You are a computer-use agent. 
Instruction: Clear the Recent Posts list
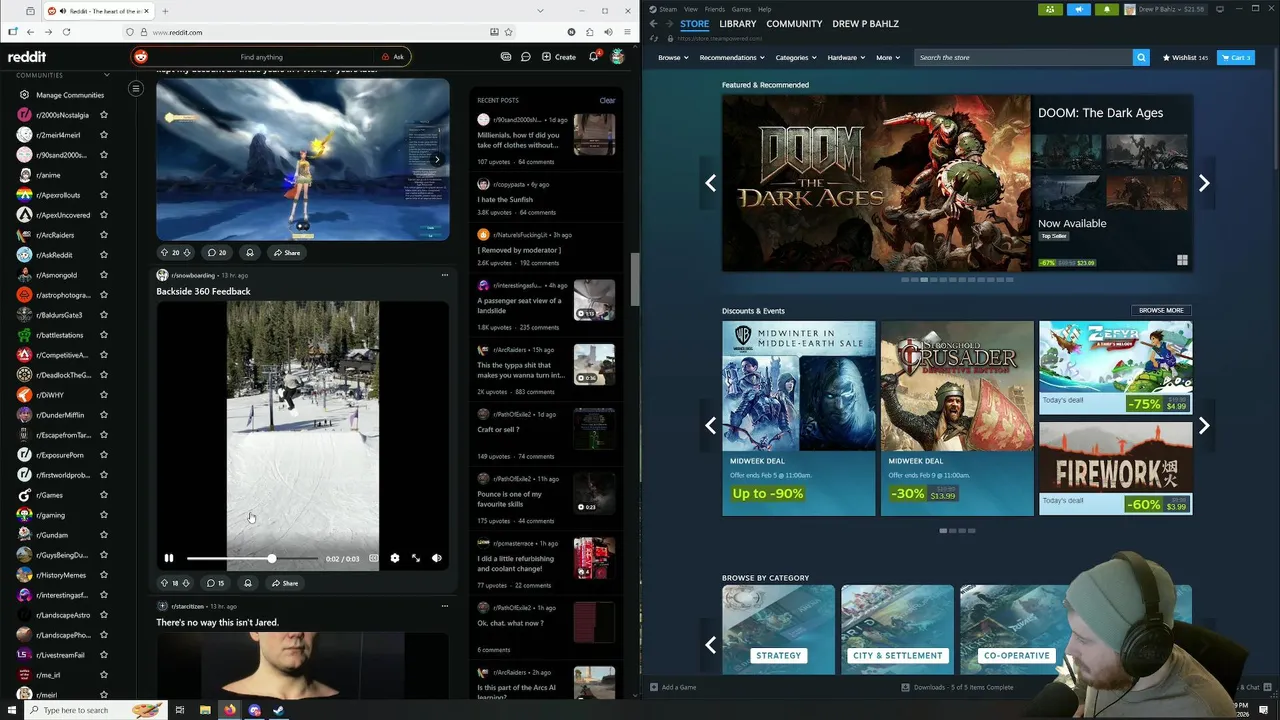pos(607,100)
